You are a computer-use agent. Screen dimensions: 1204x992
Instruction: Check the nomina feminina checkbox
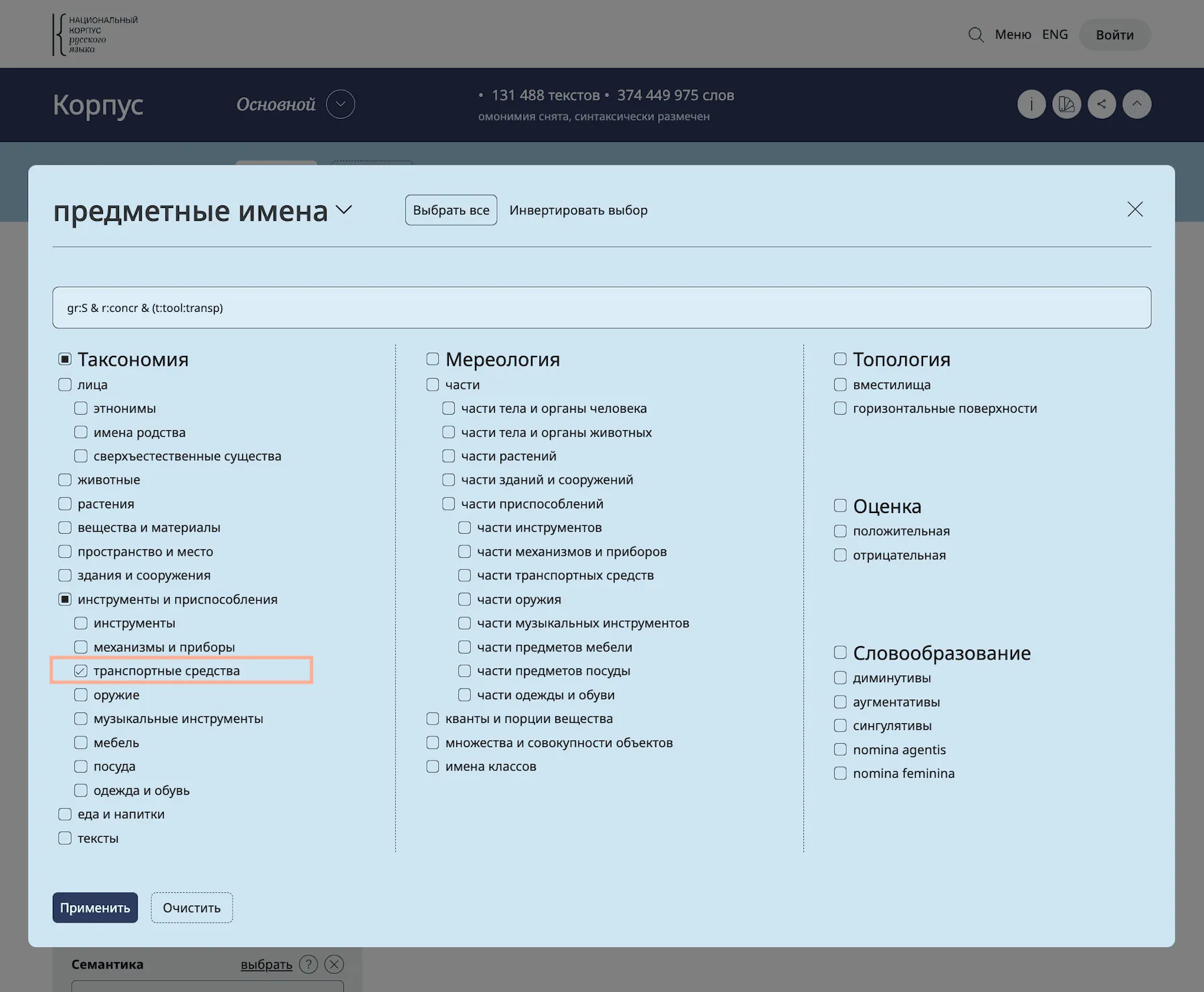click(x=840, y=773)
